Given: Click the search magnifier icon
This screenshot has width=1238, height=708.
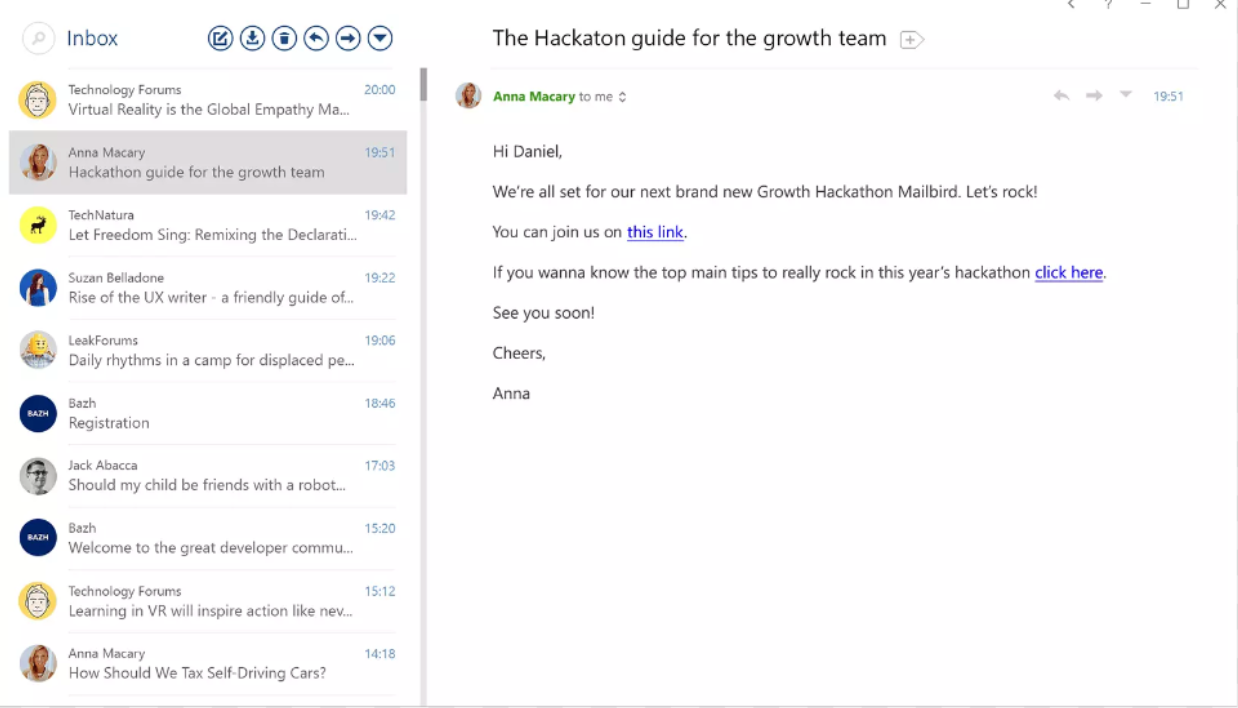Looking at the screenshot, I should point(38,39).
